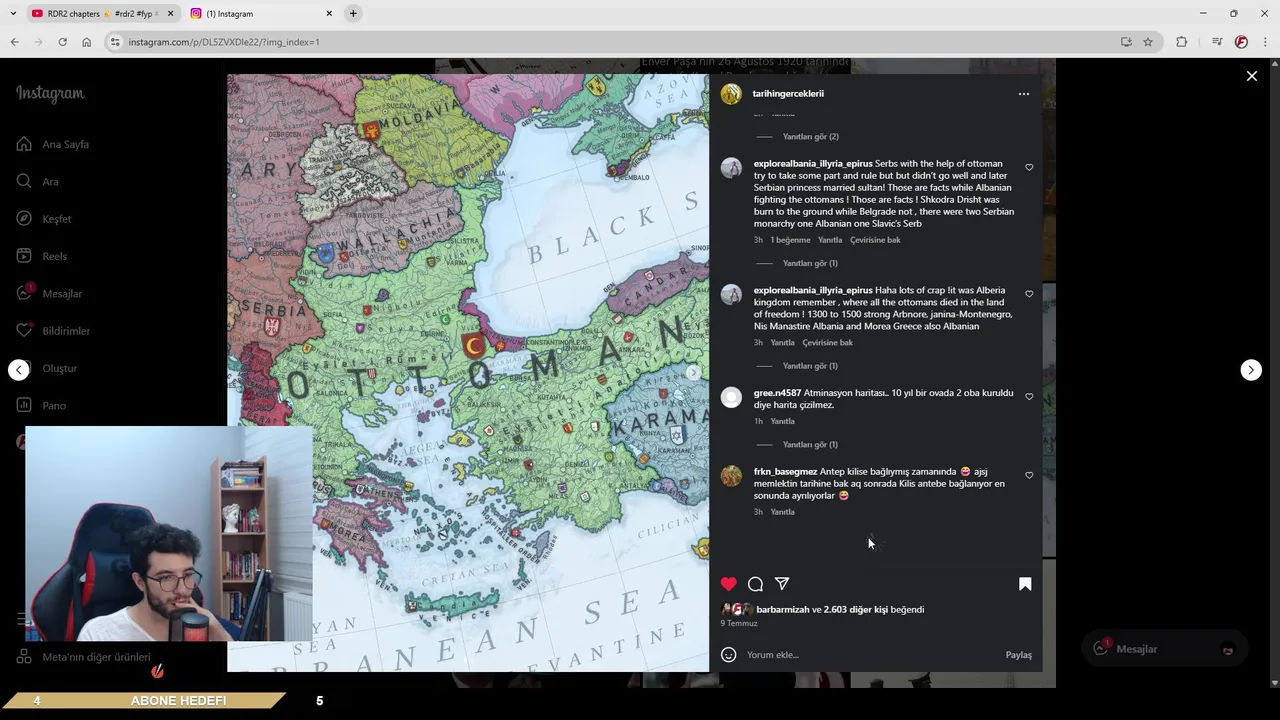Click tarihingerceklerii profile avatar
Viewport: 1280px width, 720px height.
click(x=731, y=94)
